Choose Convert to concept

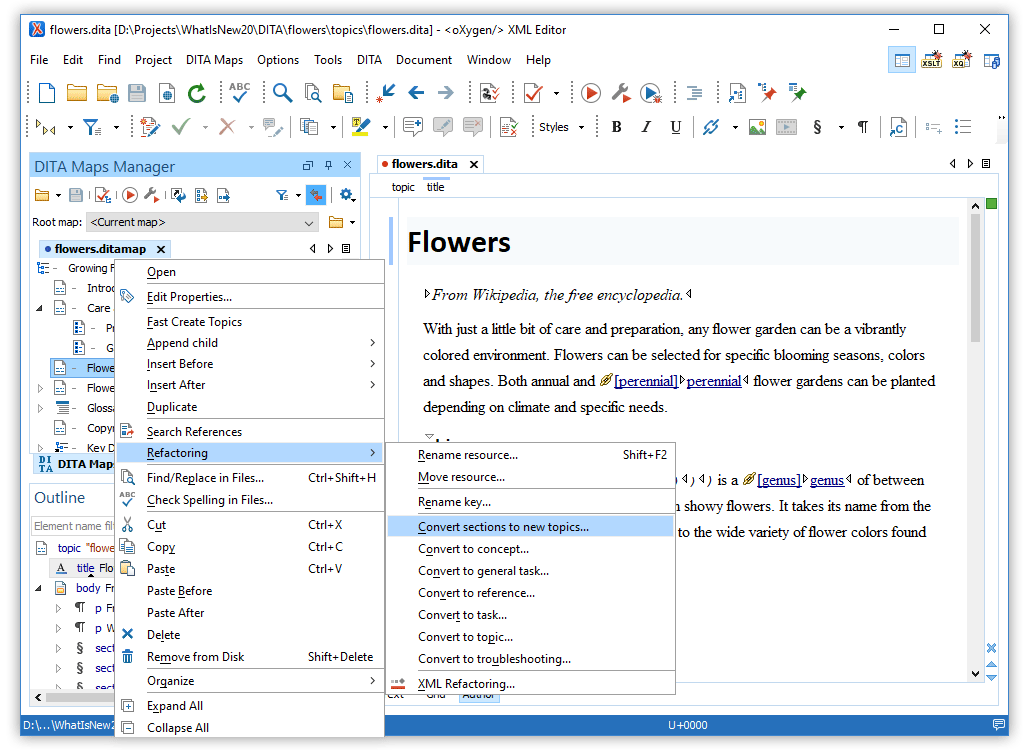point(531,549)
